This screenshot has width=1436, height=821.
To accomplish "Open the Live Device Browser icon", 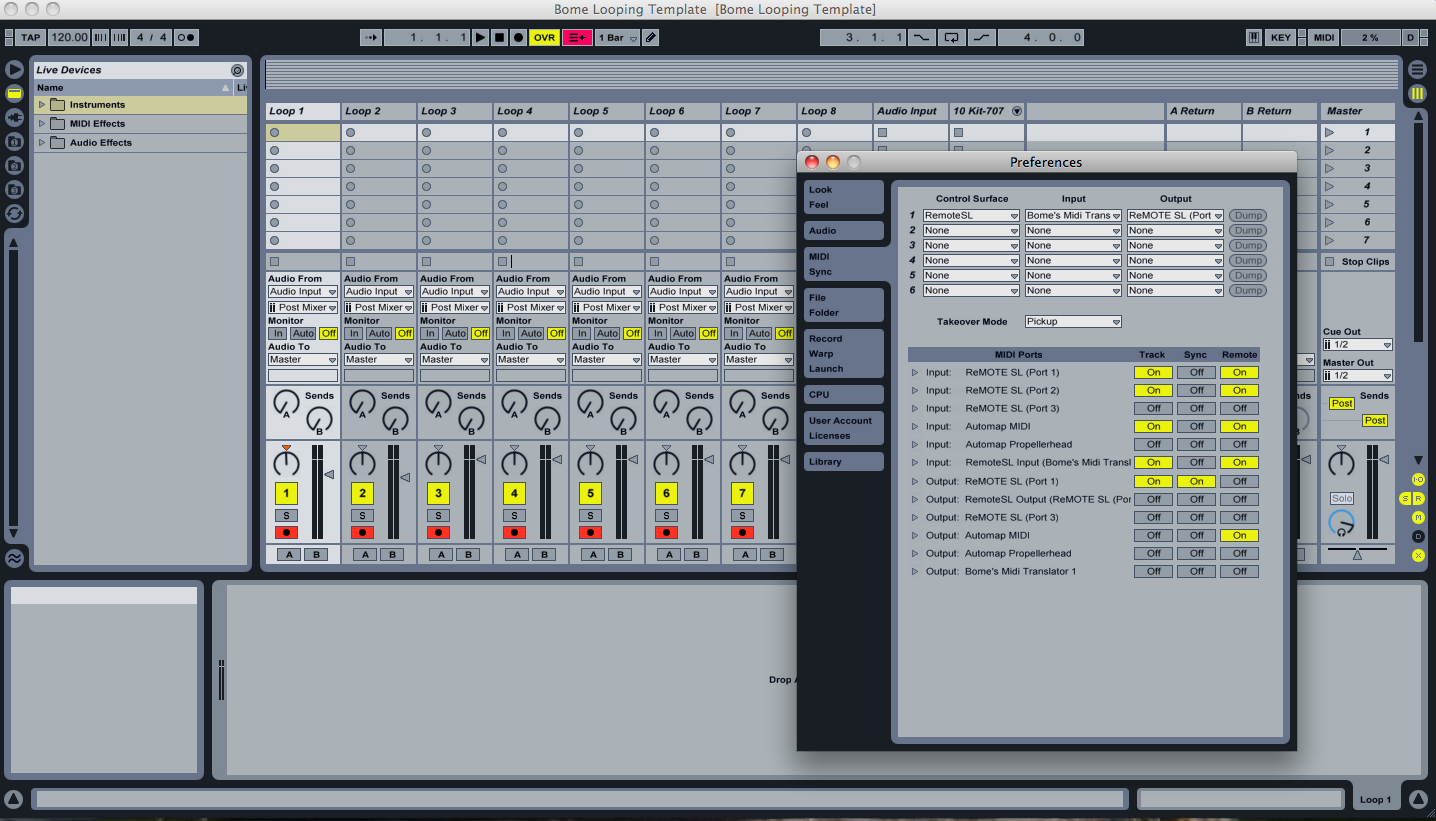I will (x=14, y=93).
